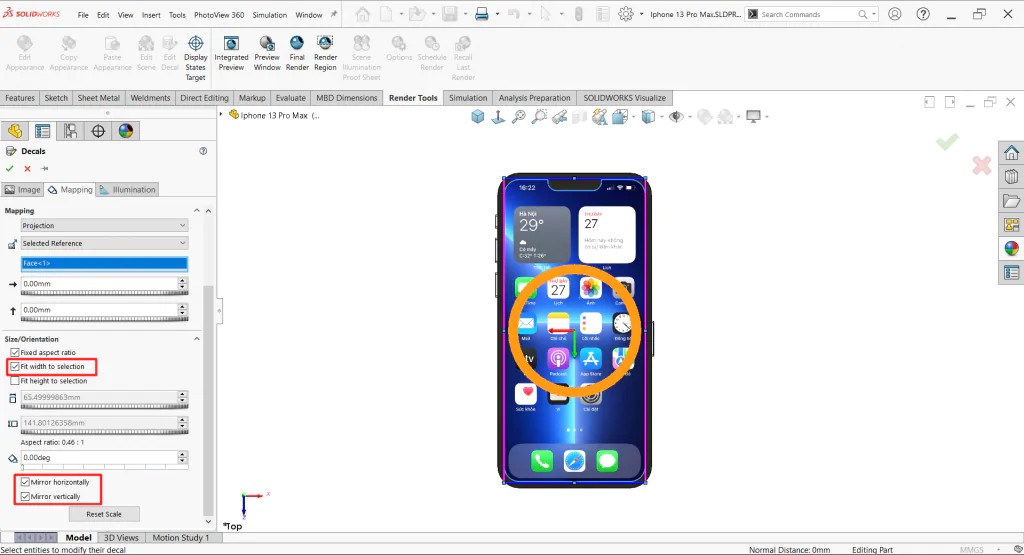The width and height of the screenshot is (1024, 555).
Task: Open the decal Image tab
Action: (23, 189)
